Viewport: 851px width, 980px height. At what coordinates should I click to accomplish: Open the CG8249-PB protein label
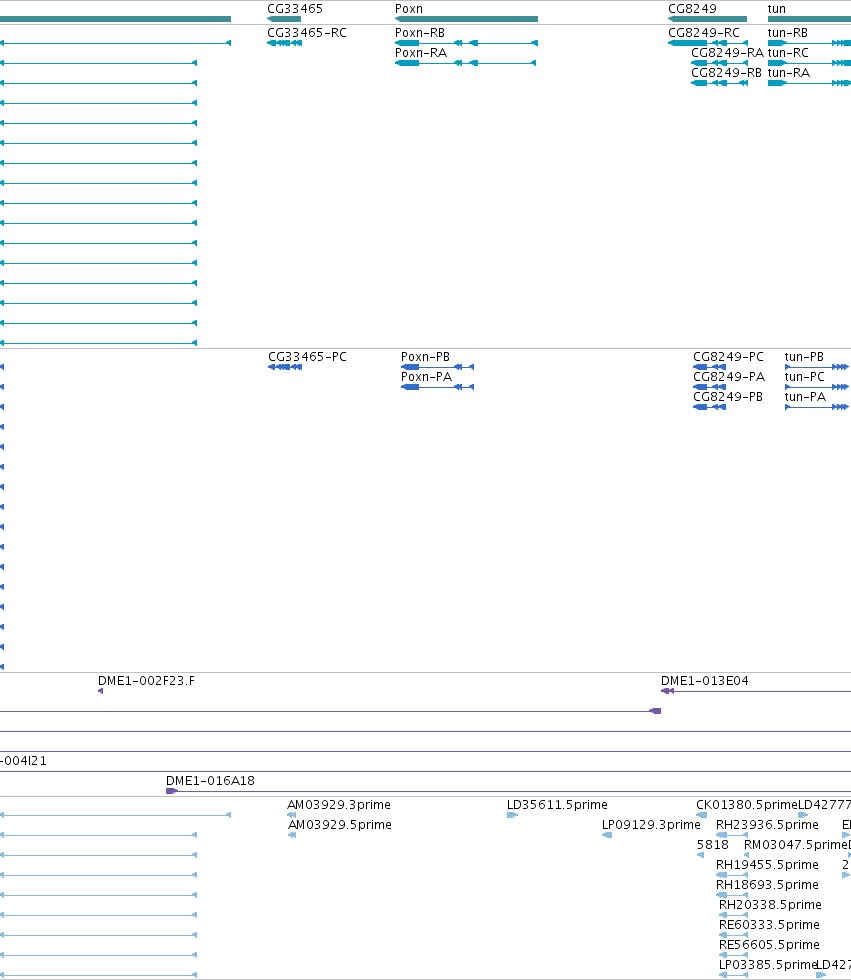[x=728, y=396]
